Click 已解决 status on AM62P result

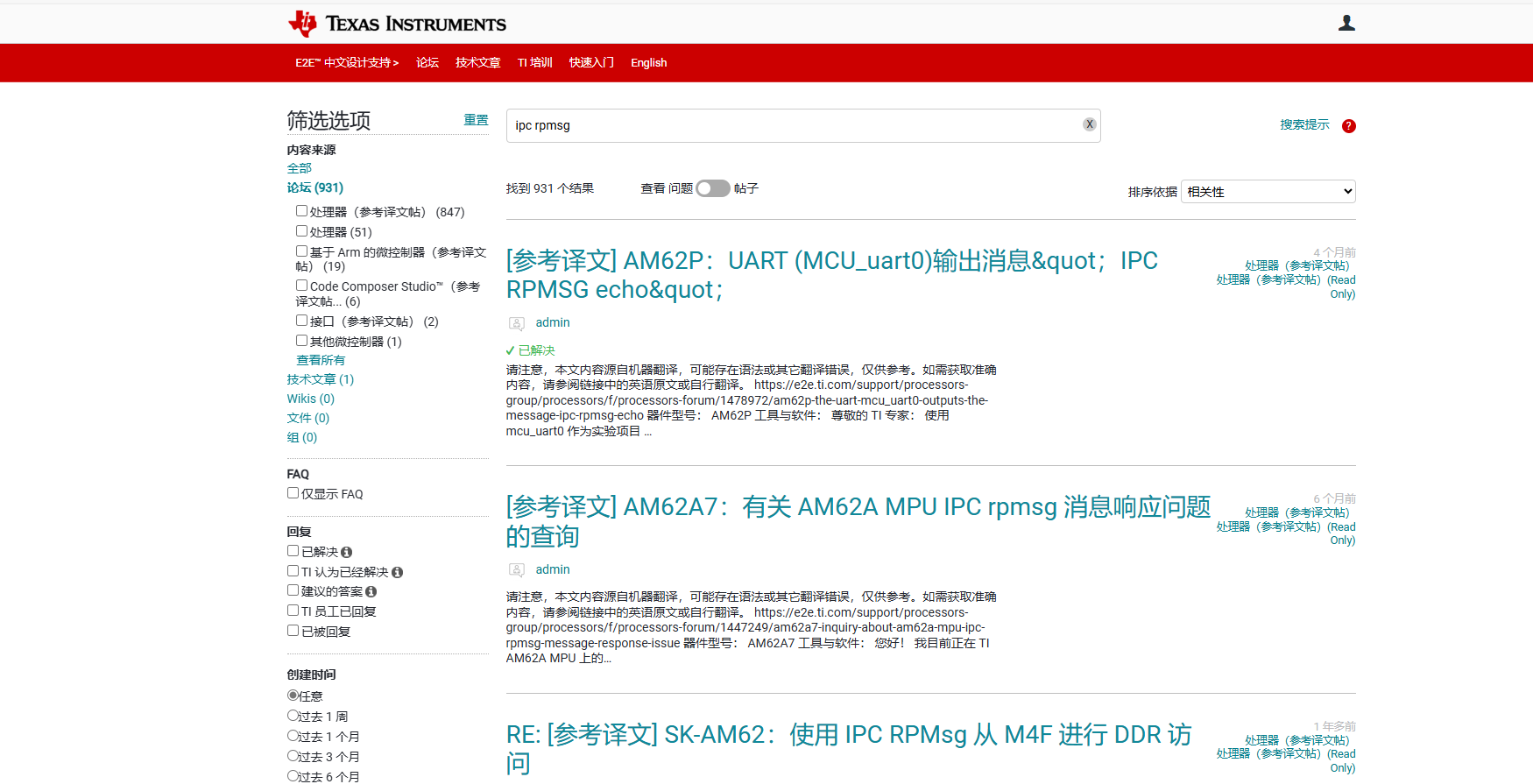(x=531, y=350)
